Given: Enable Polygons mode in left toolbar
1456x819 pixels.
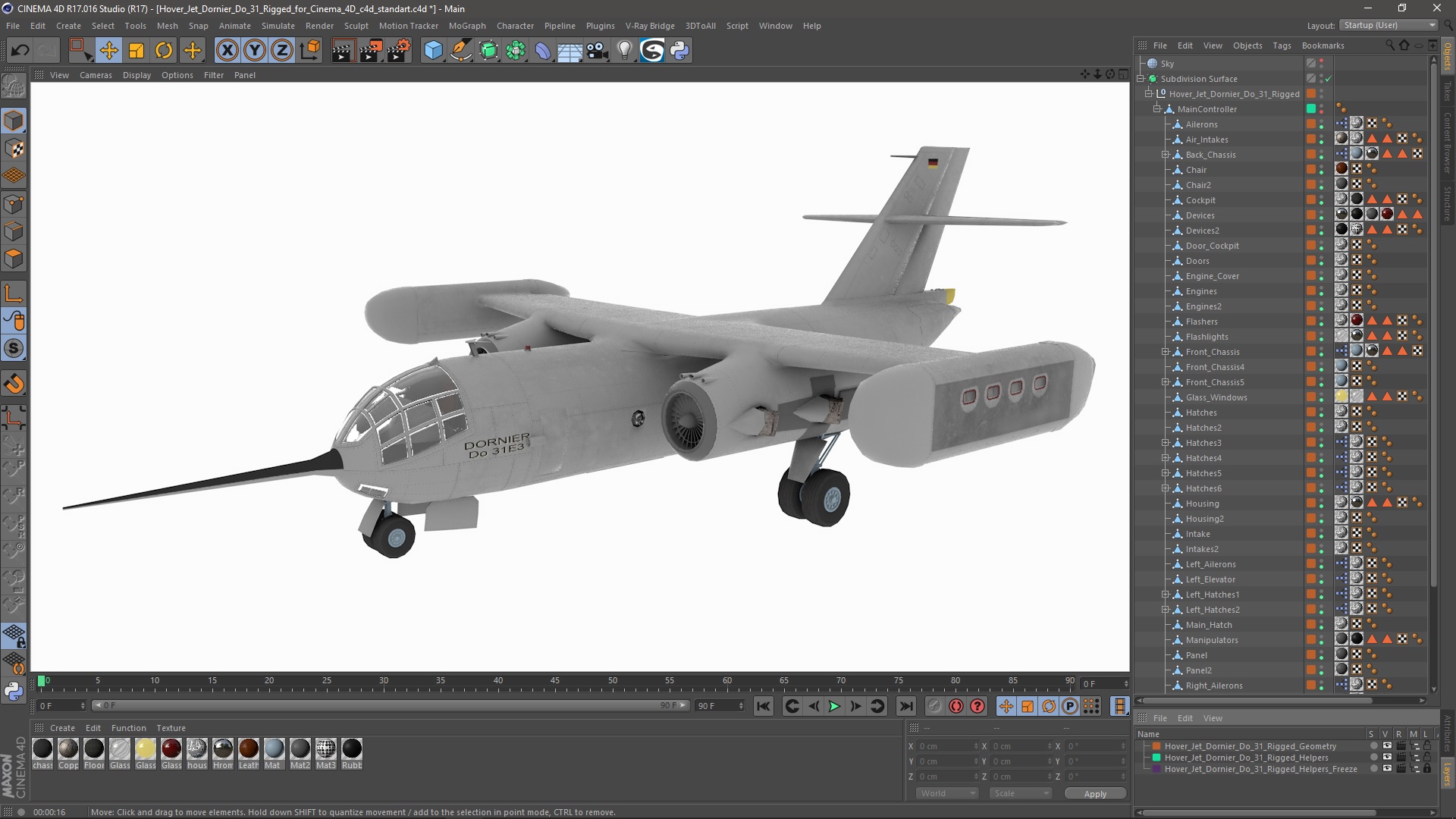Looking at the screenshot, I should coord(14,259).
